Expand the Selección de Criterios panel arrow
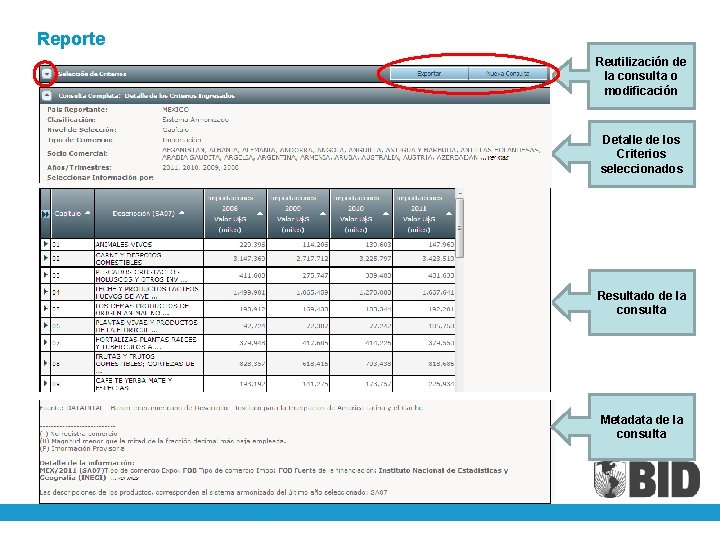 [46, 73]
